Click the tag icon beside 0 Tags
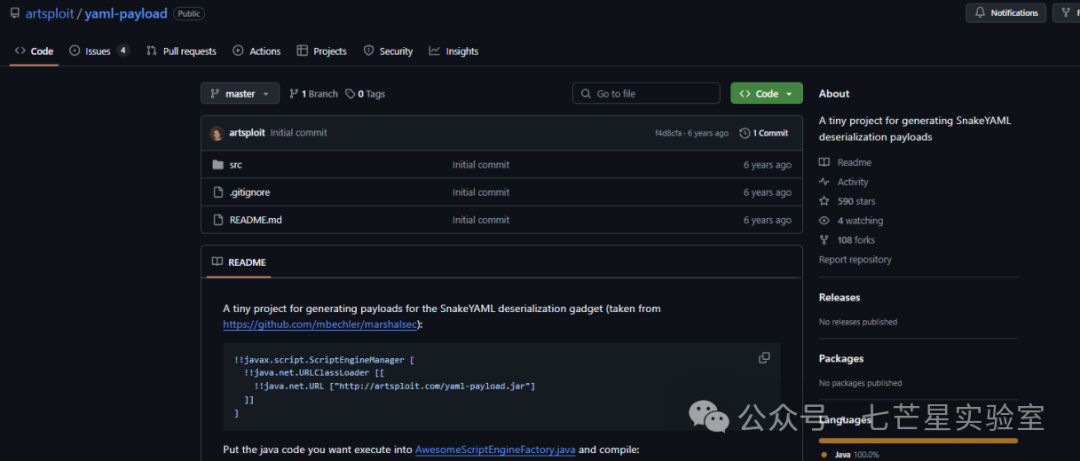This screenshot has height=461, width=1080. click(x=350, y=94)
